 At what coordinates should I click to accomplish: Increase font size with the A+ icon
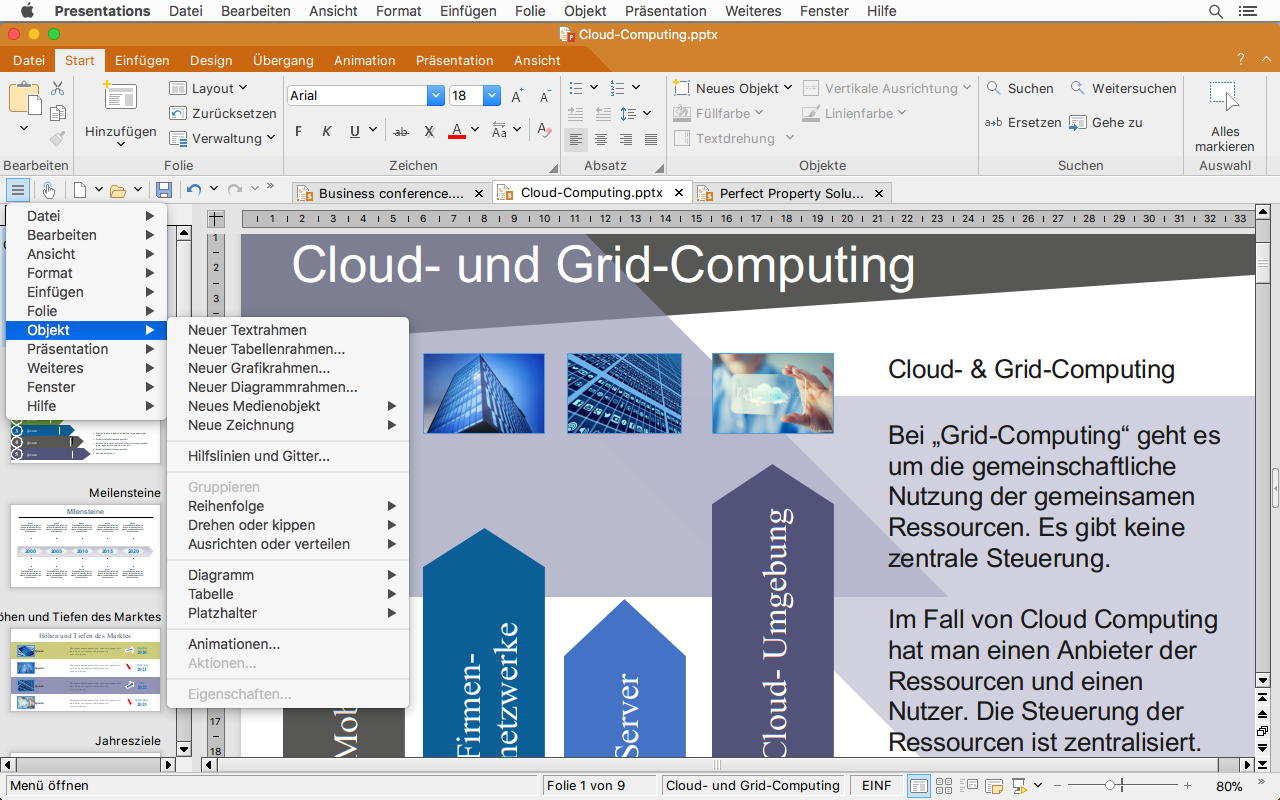[517, 96]
